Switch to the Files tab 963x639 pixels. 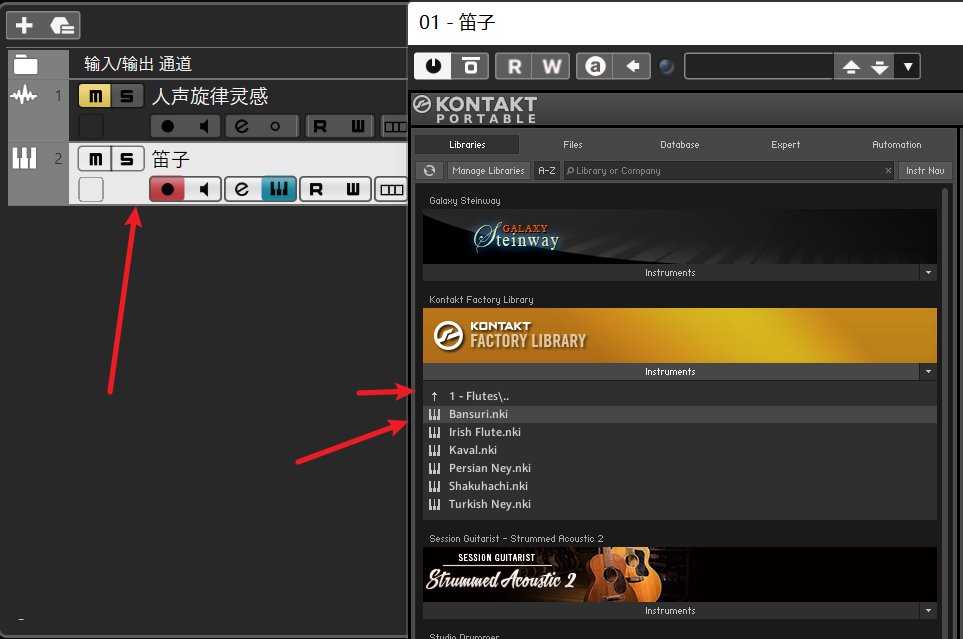click(x=572, y=144)
